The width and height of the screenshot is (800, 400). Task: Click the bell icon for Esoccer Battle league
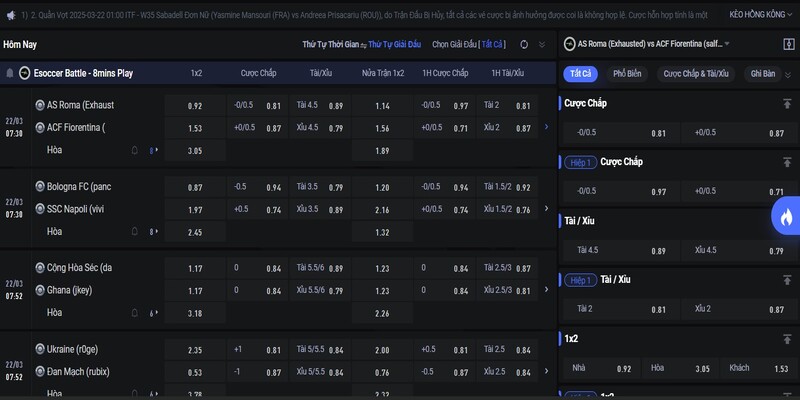[10, 73]
